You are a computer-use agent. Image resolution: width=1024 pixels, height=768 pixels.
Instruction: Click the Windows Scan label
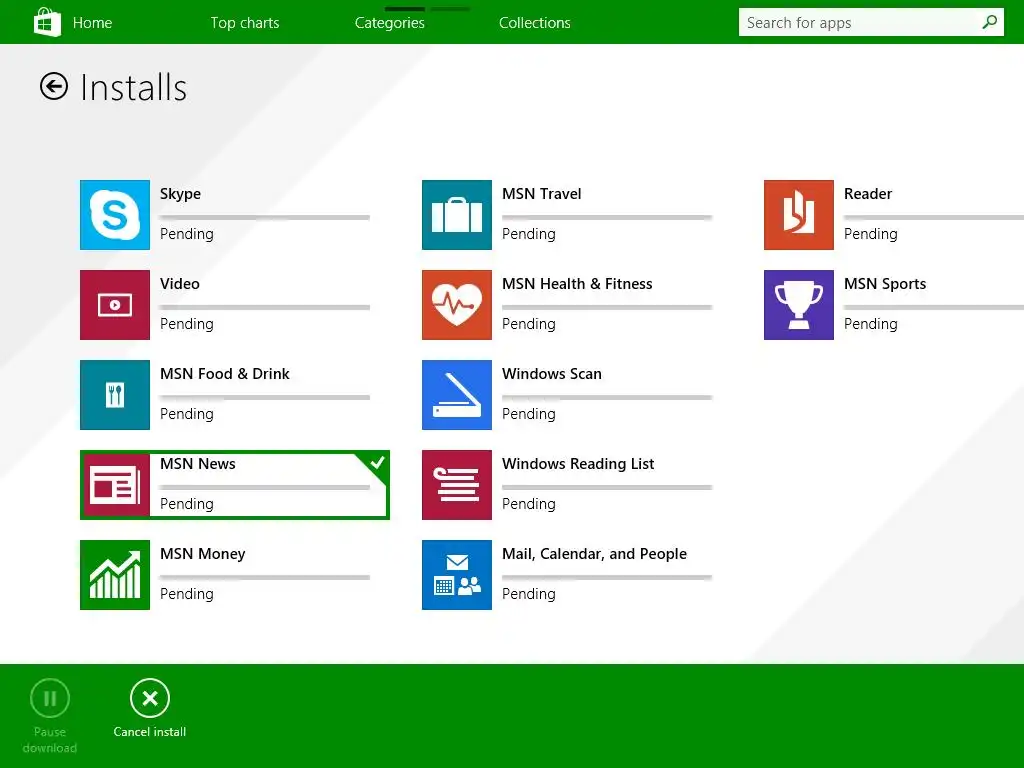click(x=552, y=374)
